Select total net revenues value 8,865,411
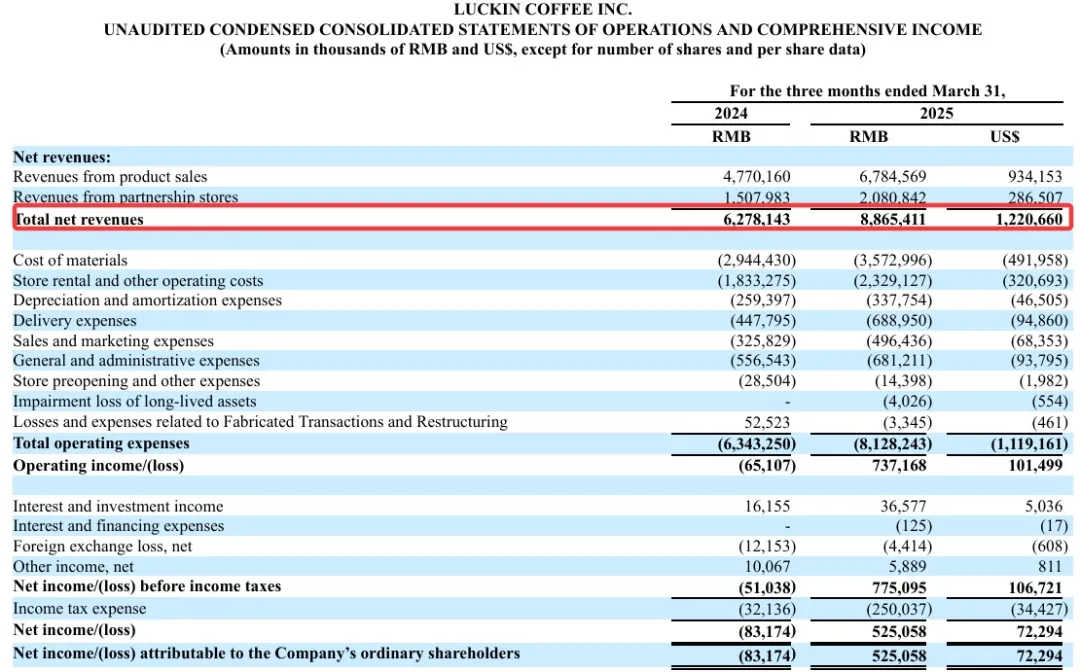This screenshot has width=1080, height=672. tap(893, 220)
